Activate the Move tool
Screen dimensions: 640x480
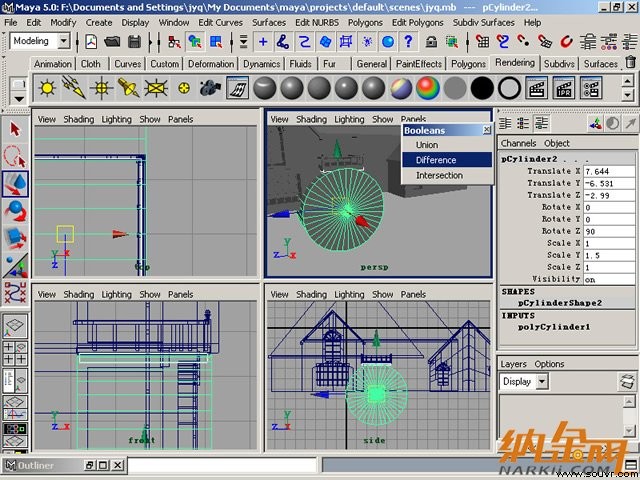[x=16, y=184]
